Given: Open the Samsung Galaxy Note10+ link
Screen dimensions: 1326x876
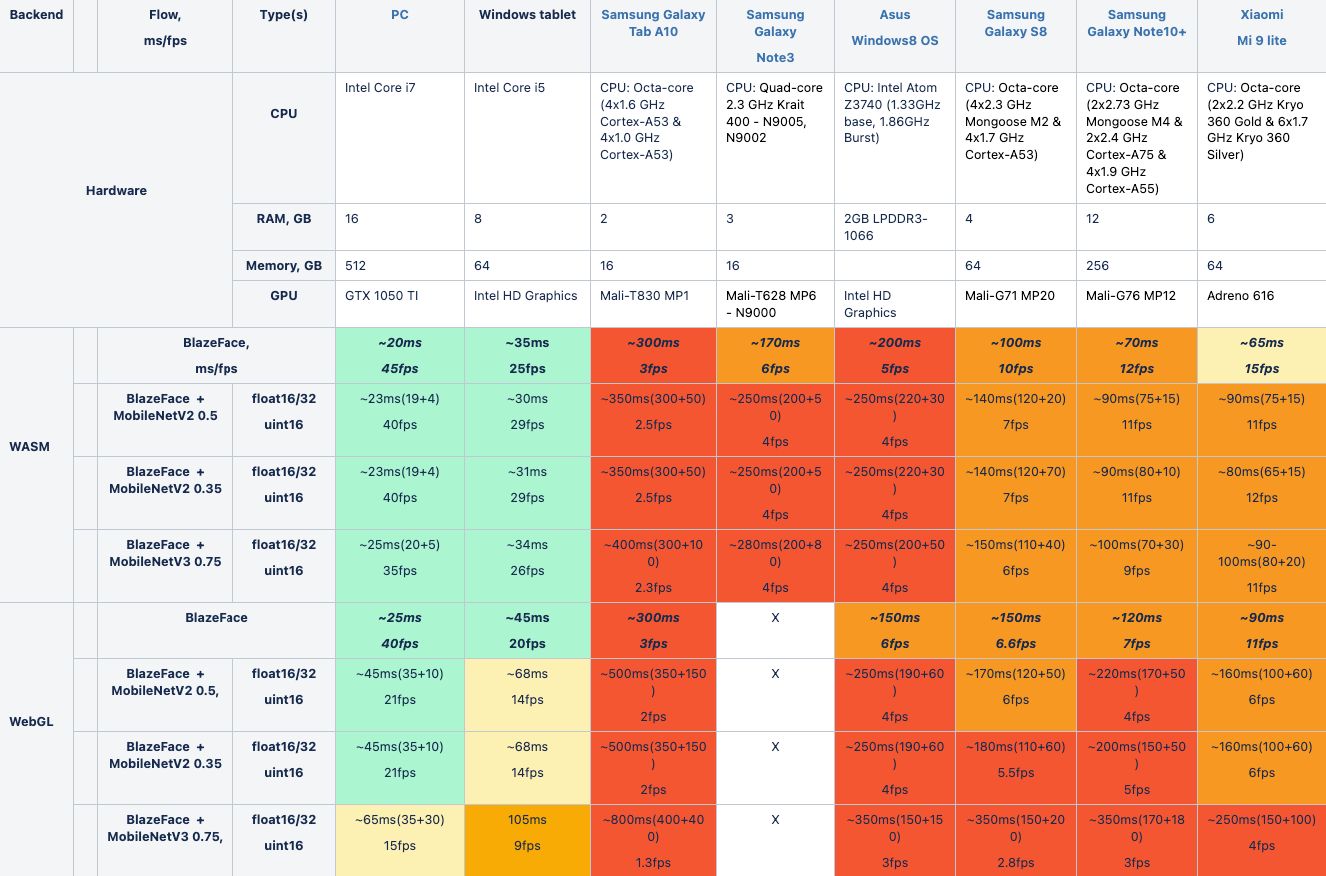Looking at the screenshot, I should pyautogui.click(x=1137, y=23).
